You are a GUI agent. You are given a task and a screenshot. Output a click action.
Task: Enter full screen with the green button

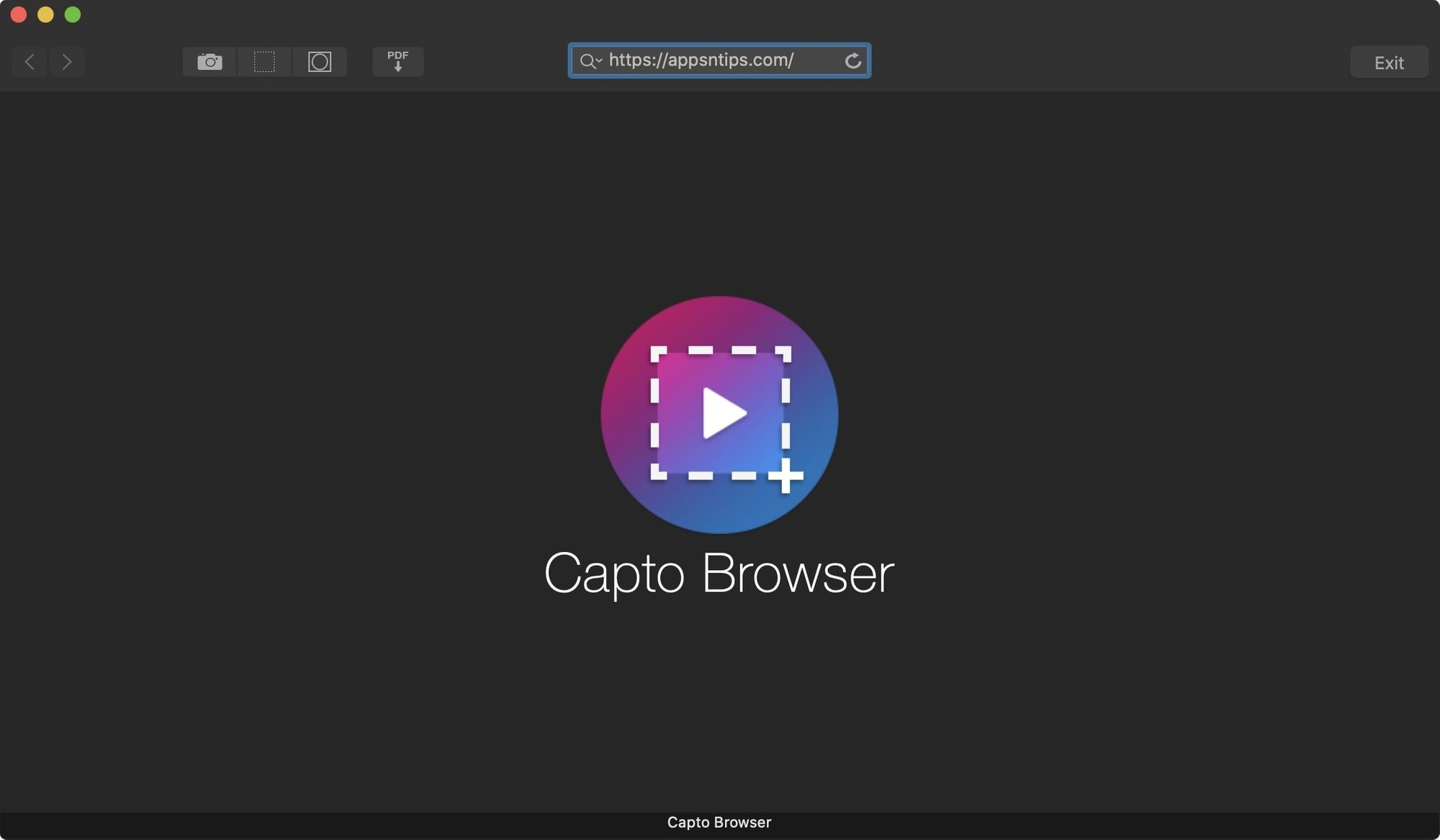73,14
